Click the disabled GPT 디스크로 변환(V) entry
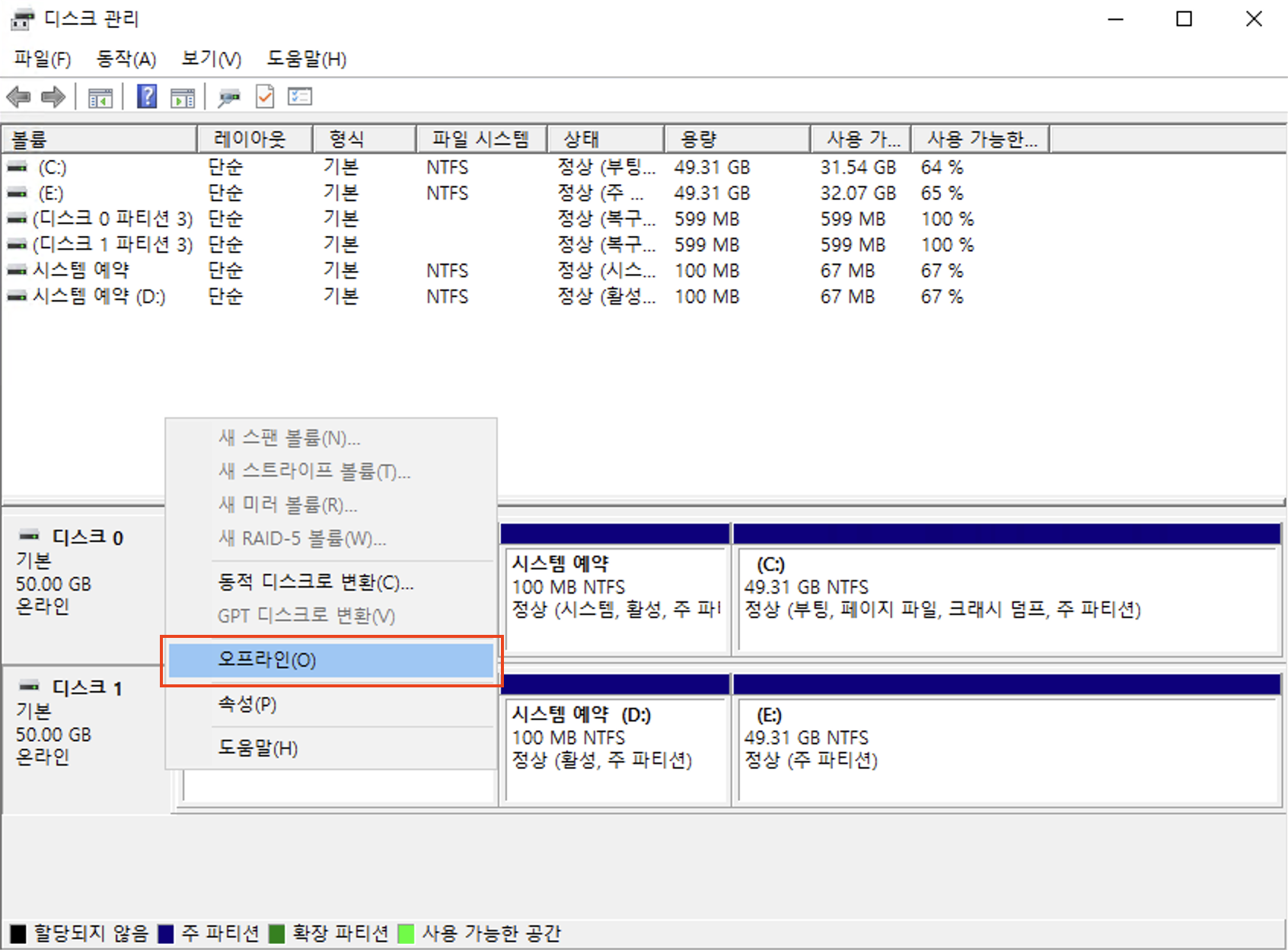 point(331,616)
